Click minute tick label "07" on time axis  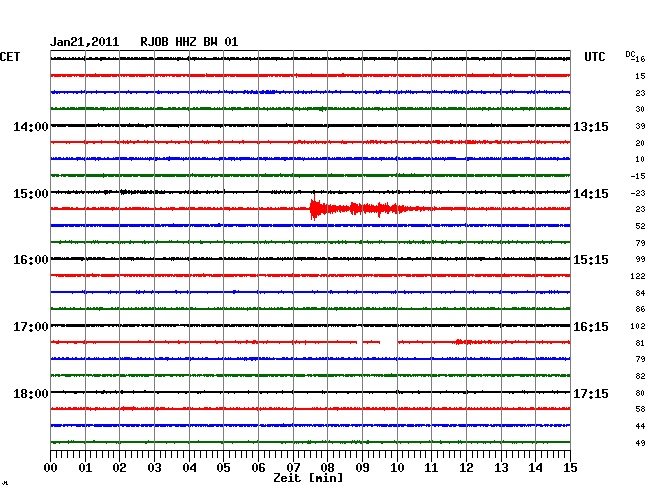(x=293, y=468)
